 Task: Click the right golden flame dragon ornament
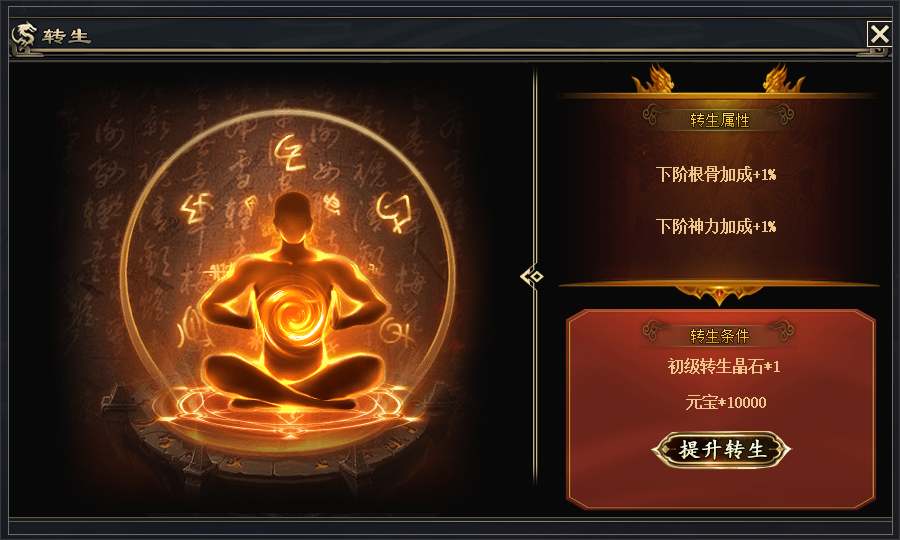pos(783,79)
